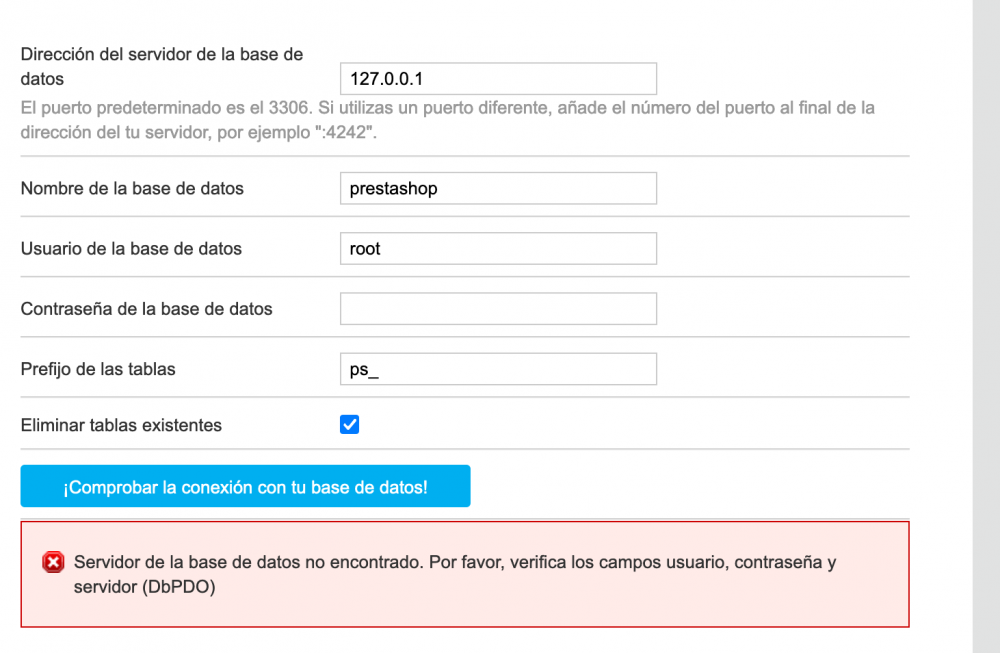
Task: Select the table prefix field showing ps_
Action: 498,368
